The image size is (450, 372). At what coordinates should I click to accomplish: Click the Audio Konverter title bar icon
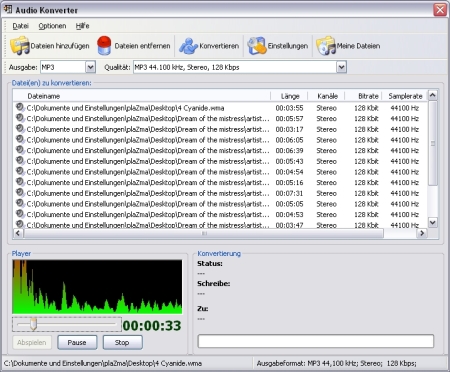pos(8,9)
